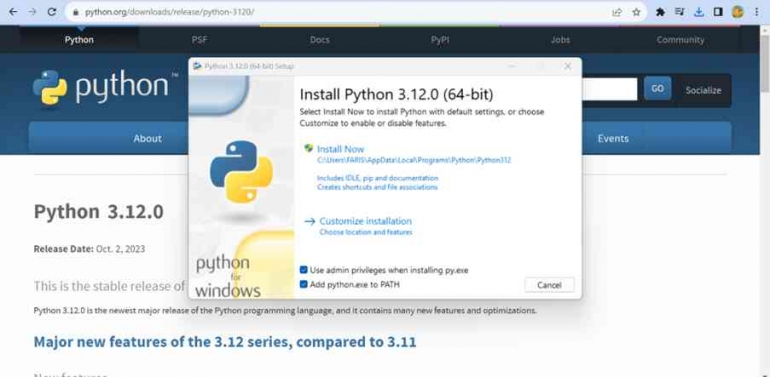The height and width of the screenshot is (377, 770).
Task: Click Install Now in the setup dialog
Action: point(341,149)
